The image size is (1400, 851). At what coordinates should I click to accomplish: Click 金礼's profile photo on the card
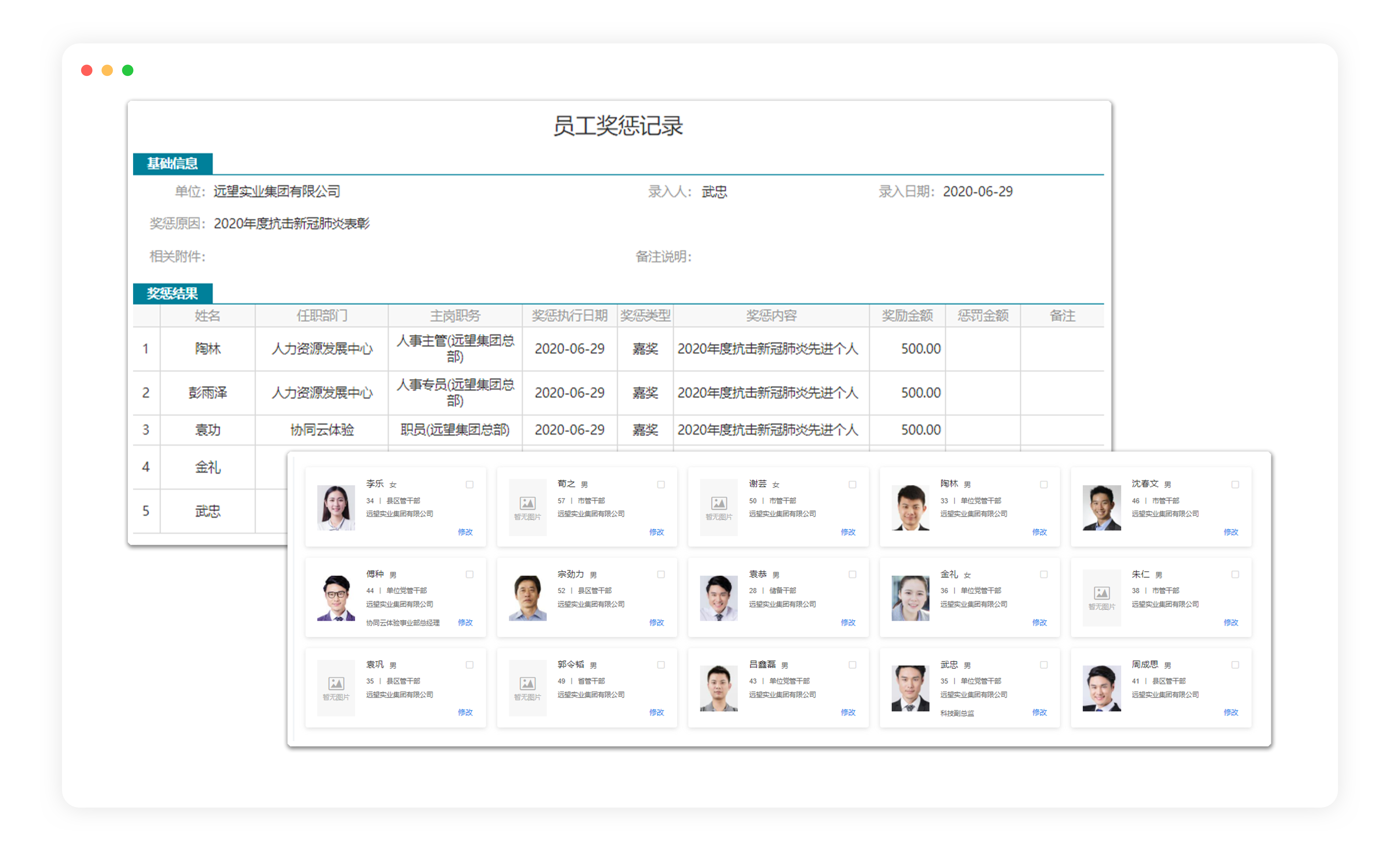tap(910, 598)
